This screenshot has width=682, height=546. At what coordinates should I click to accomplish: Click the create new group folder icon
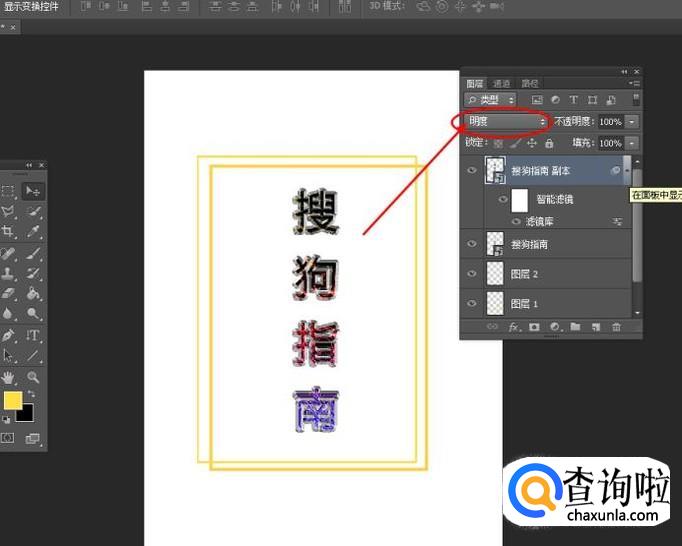click(575, 327)
